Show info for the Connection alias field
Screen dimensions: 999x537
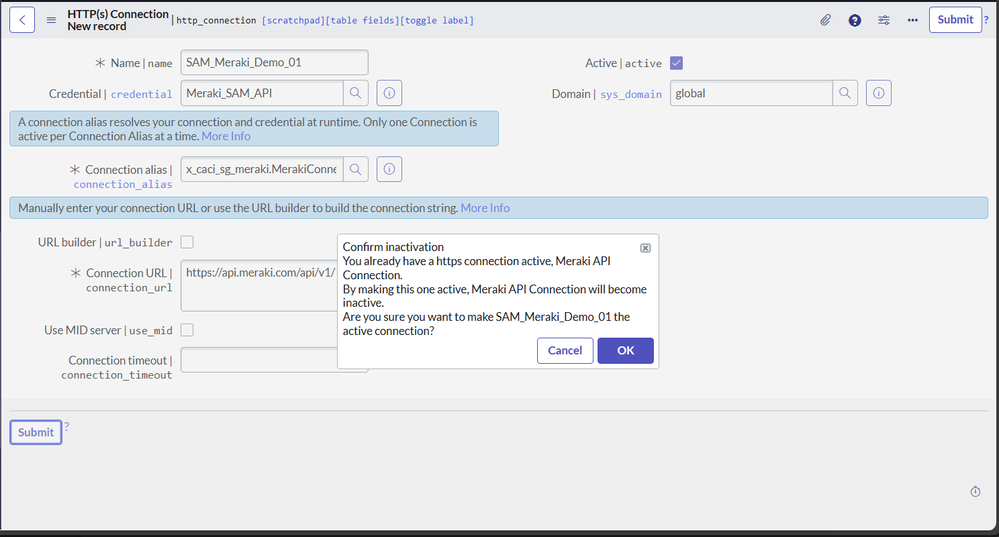(389, 169)
